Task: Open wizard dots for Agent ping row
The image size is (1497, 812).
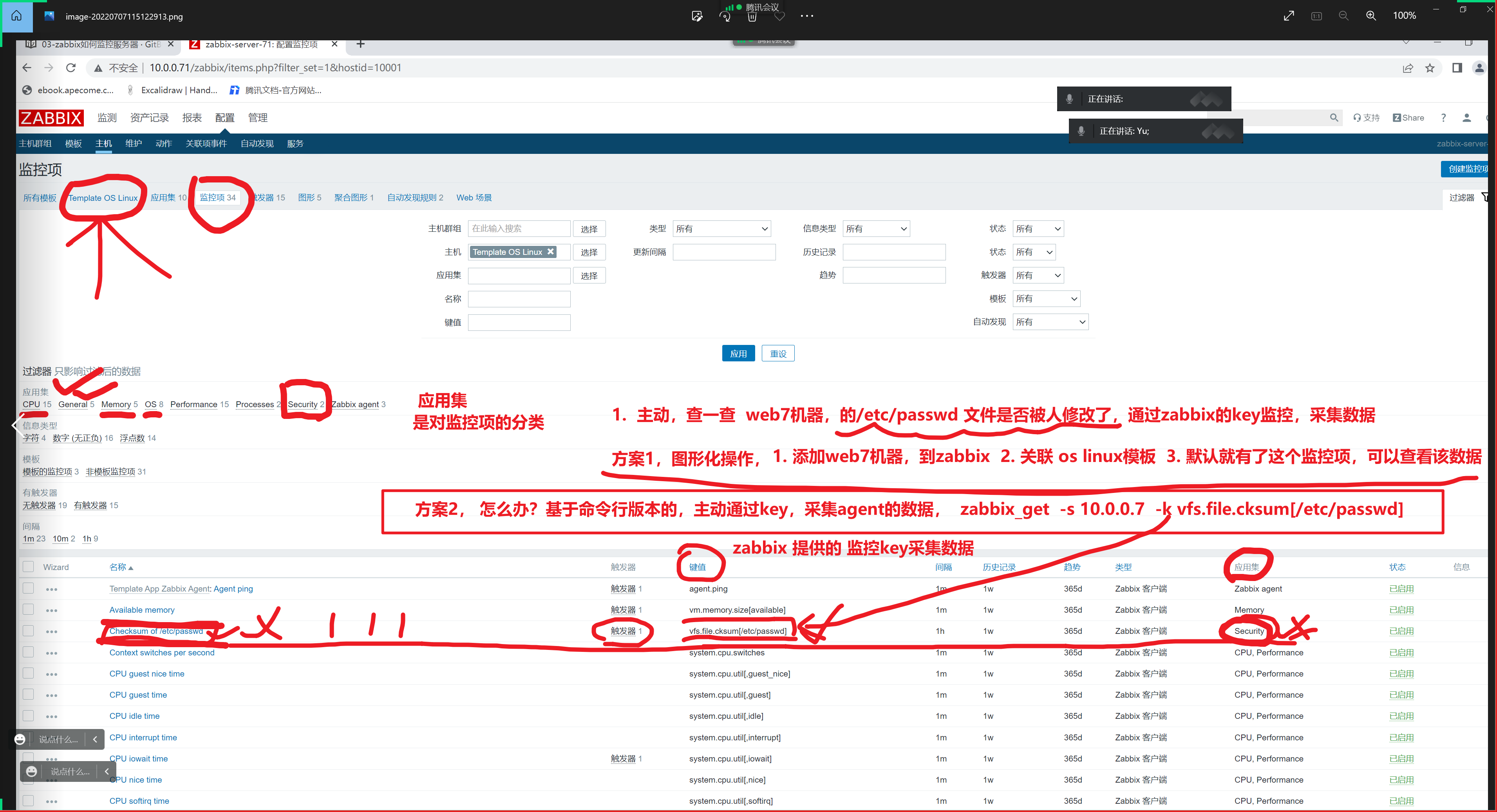Action: pyautogui.click(x=51, y=590)
